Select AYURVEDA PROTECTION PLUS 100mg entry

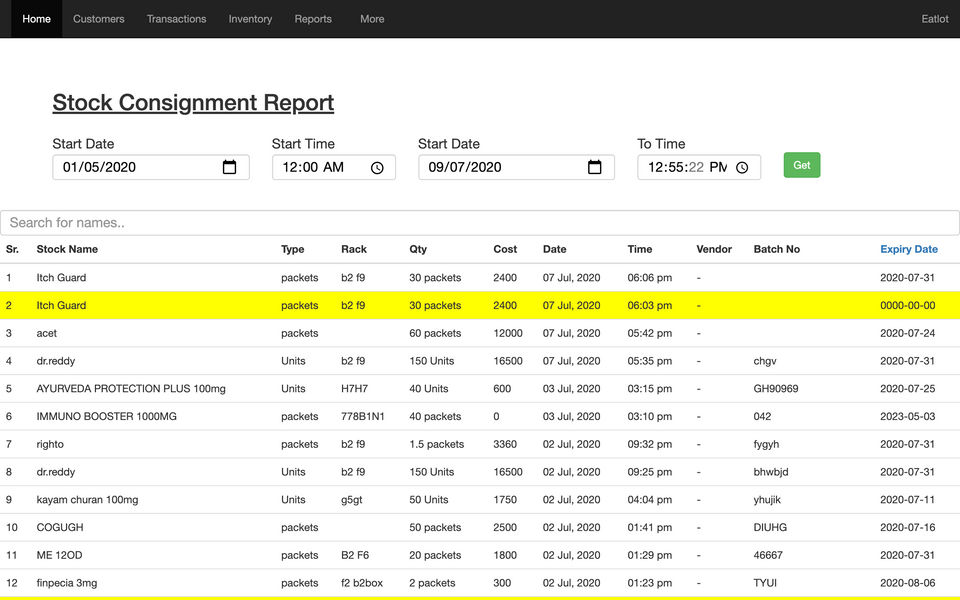pyautogui.click(x=131, y=389)
